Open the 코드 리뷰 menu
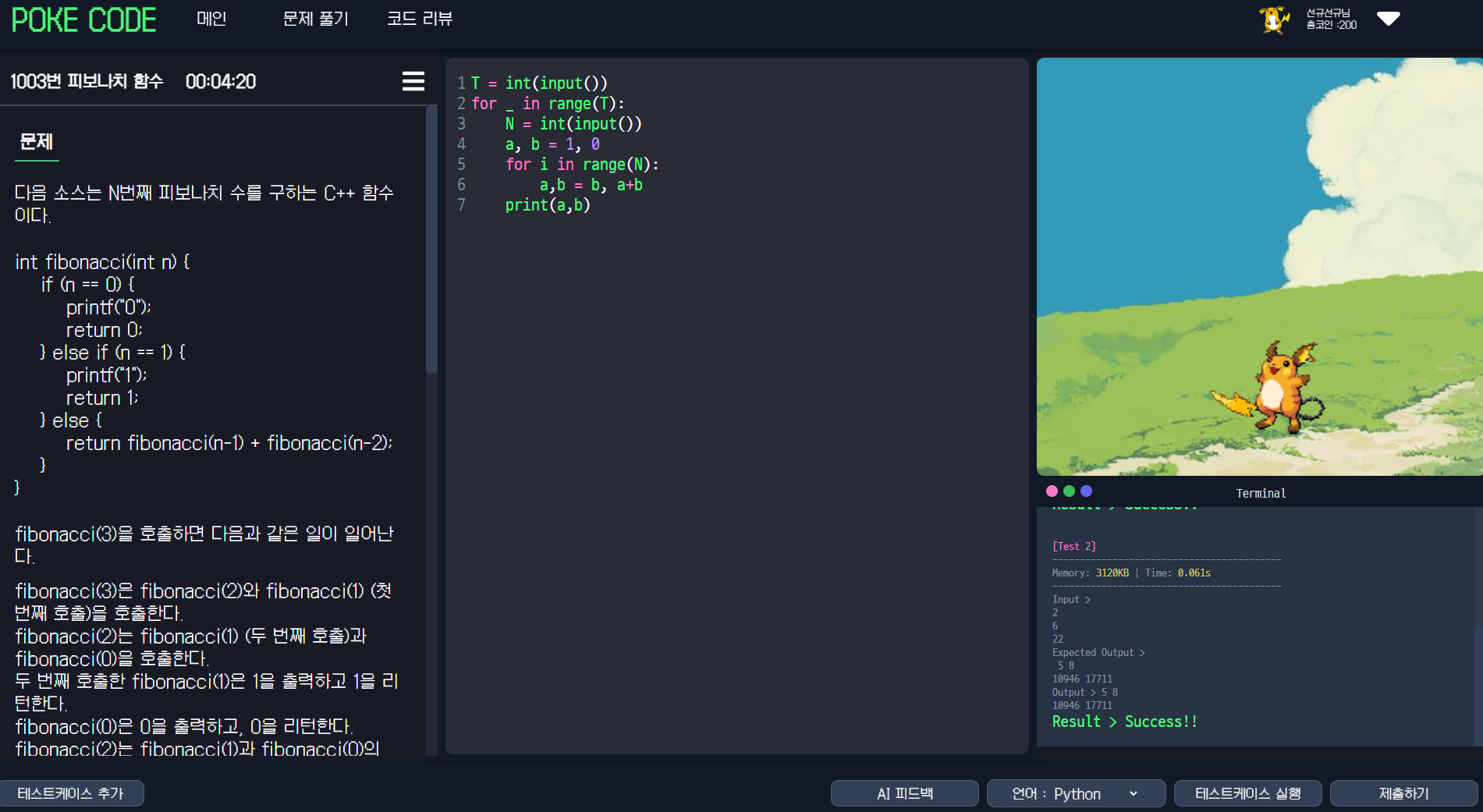 (420, 19)
